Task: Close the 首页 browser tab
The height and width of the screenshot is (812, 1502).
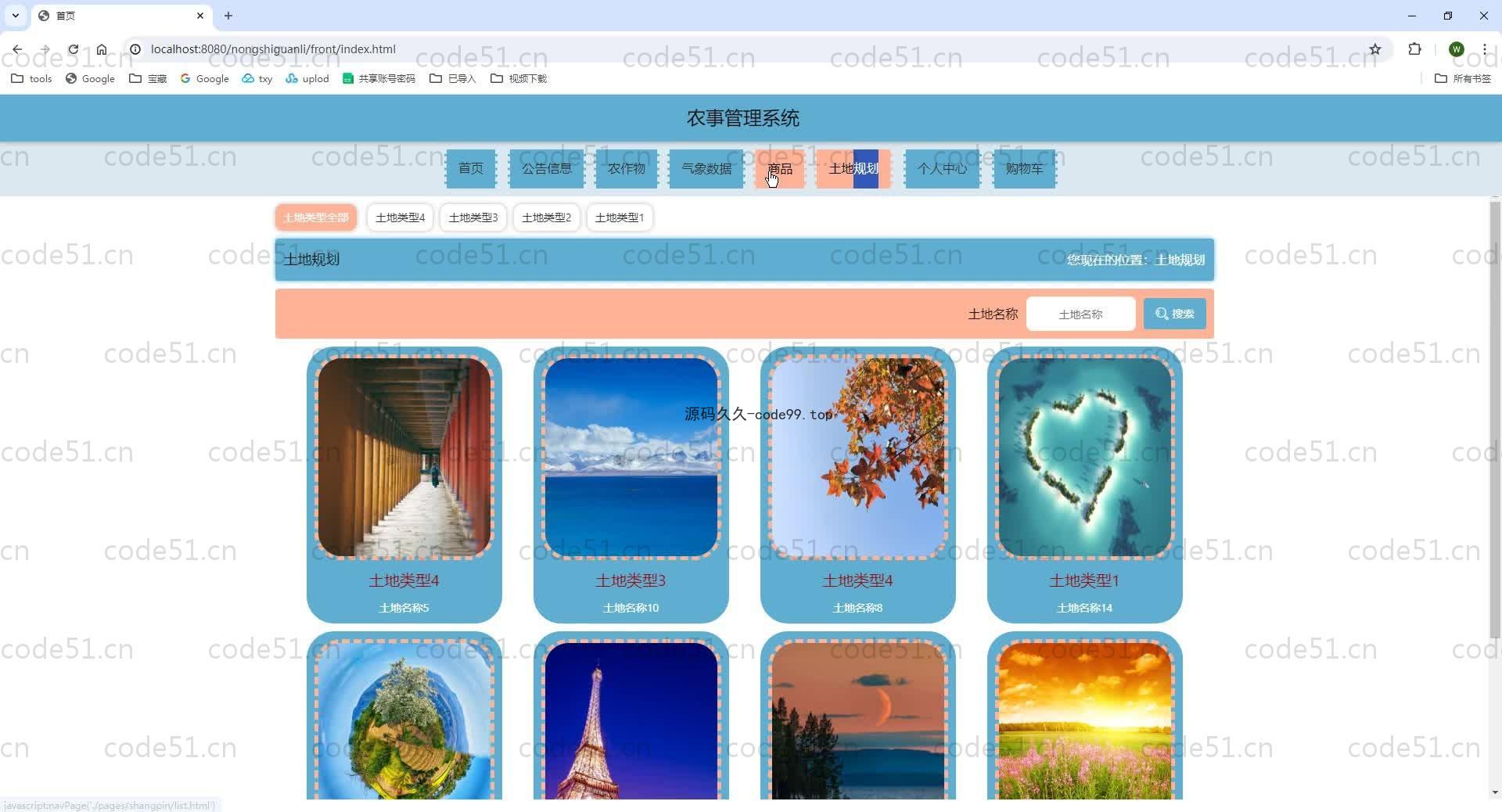Action: pyautogui.click(x=200, y=16)
